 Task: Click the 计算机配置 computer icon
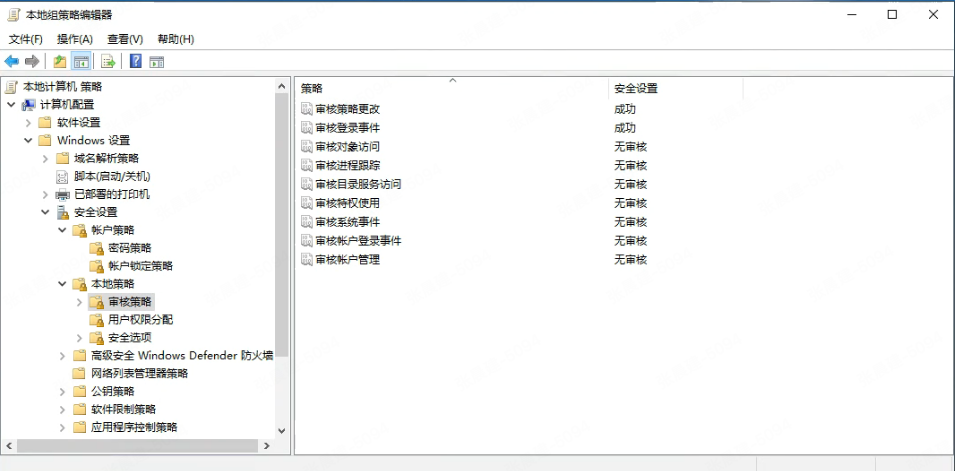(28, 105)
